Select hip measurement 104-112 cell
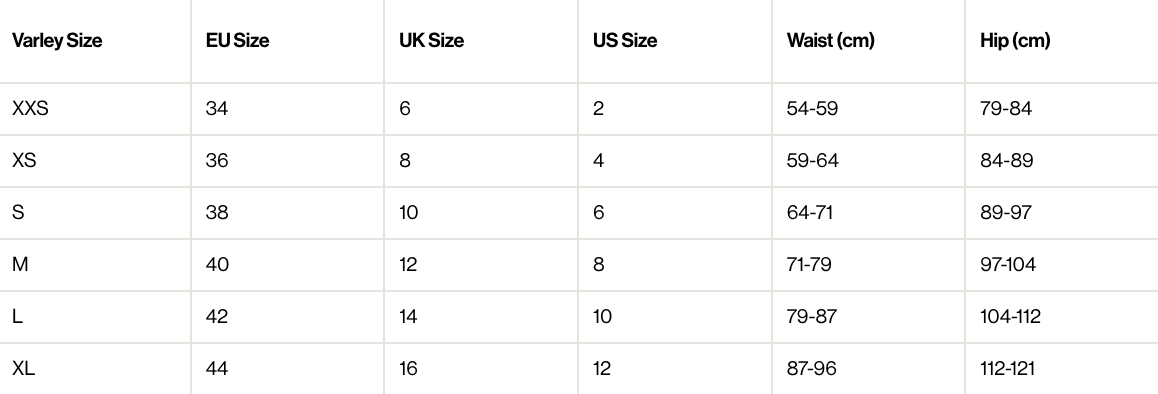Viewport: 1158px width, 394px height. coord(1010,316)
